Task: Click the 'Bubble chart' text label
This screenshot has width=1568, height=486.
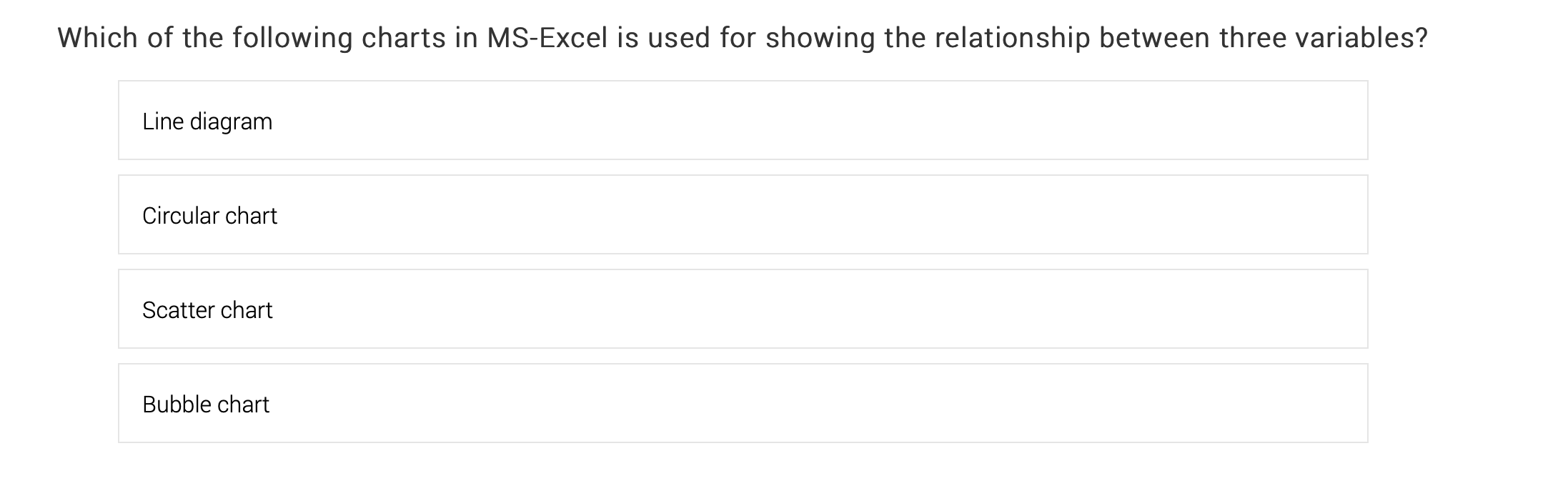Action: pos(206,405)
